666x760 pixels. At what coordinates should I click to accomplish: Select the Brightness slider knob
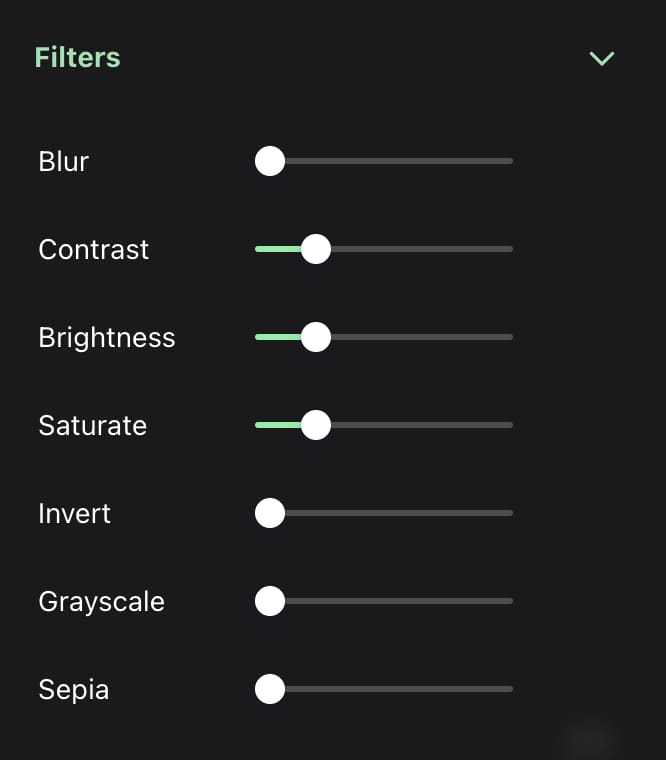[316, 337]
